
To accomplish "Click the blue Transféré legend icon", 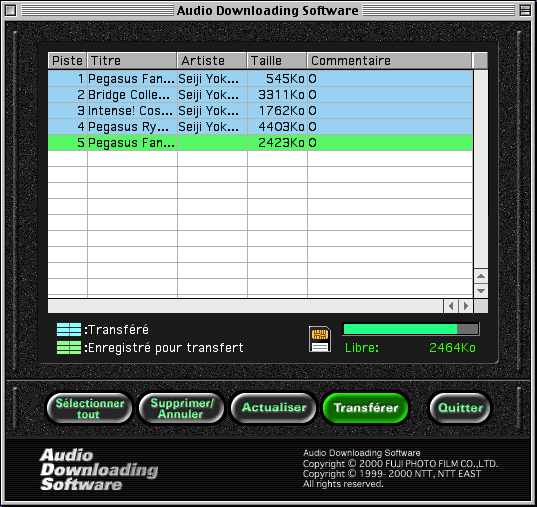I will click(69, 330).
